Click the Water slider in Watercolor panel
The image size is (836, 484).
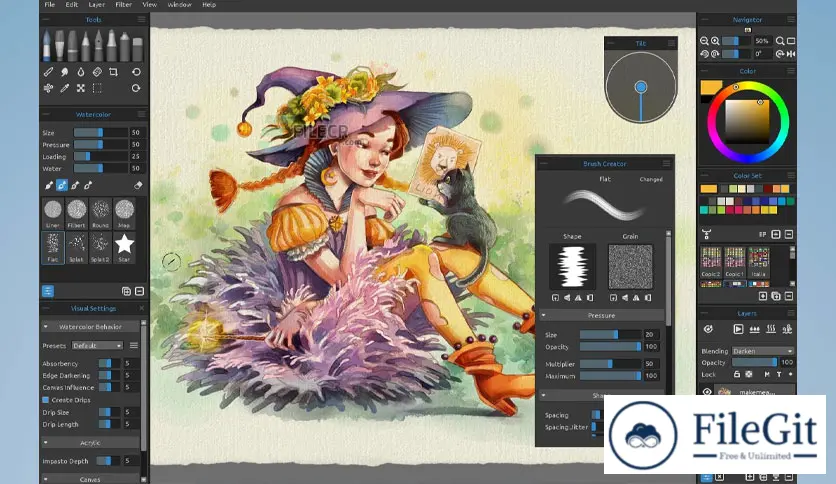tap(101, 168)
